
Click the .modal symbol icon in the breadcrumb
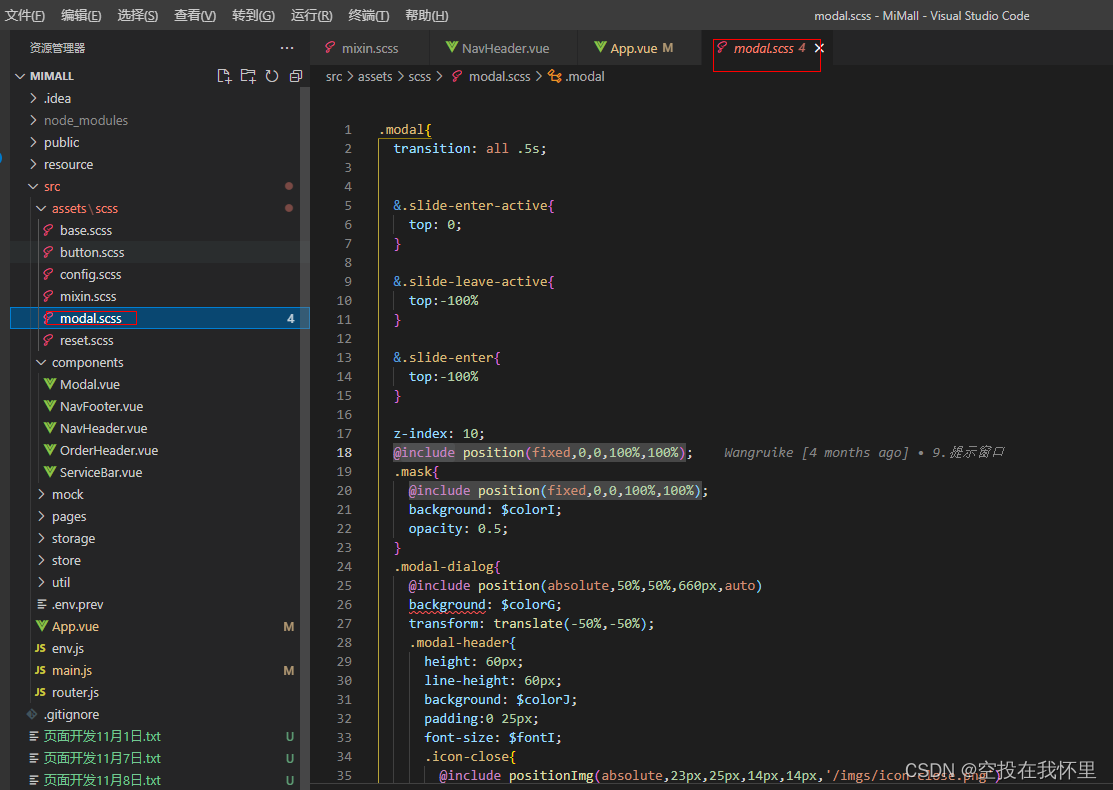click(556, 76)
